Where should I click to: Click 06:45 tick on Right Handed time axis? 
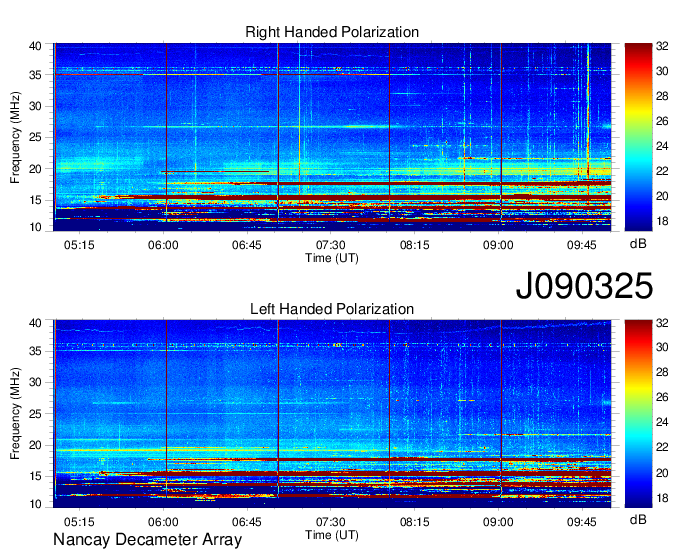pos(247,245)
